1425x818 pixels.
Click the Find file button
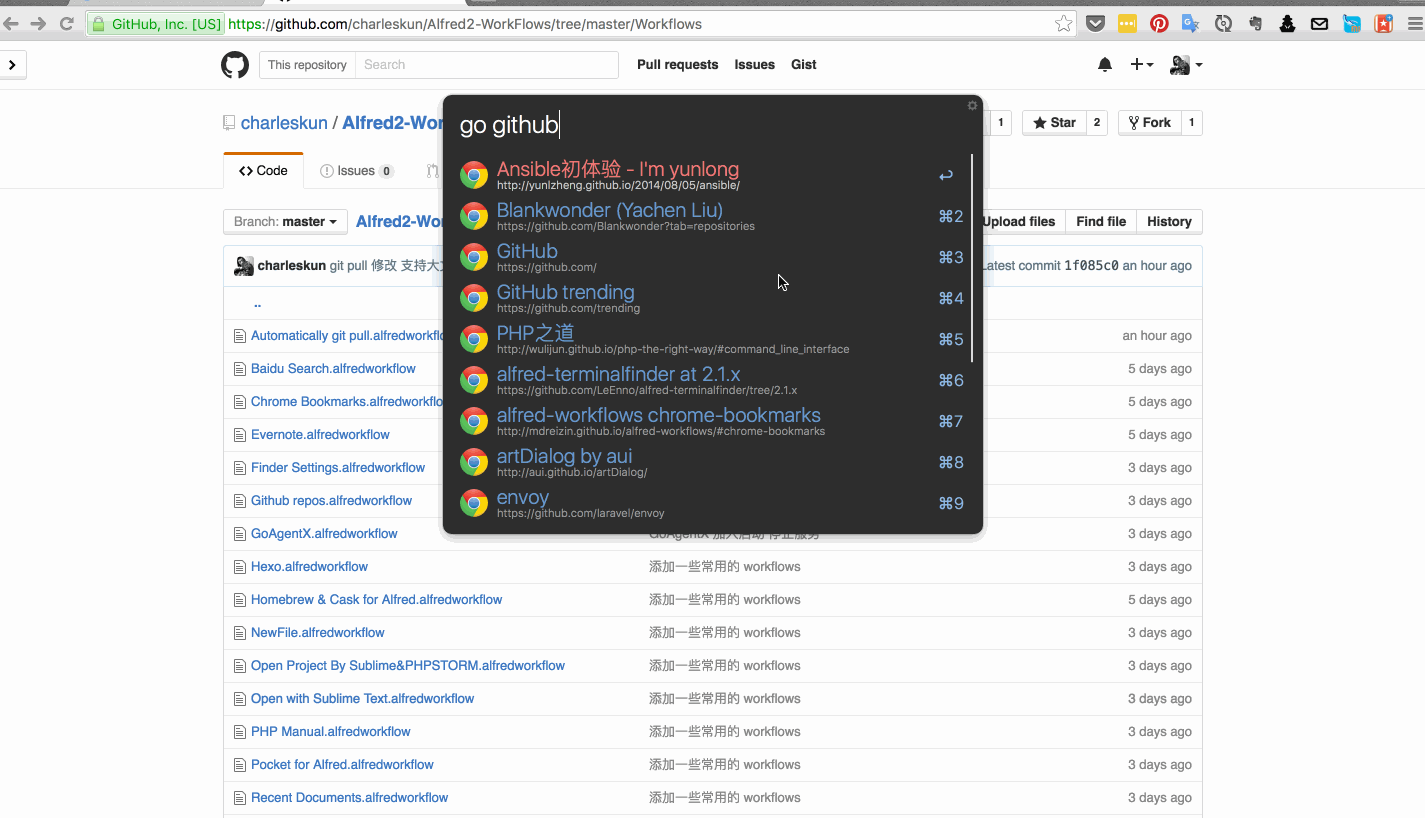point(1101,222)
